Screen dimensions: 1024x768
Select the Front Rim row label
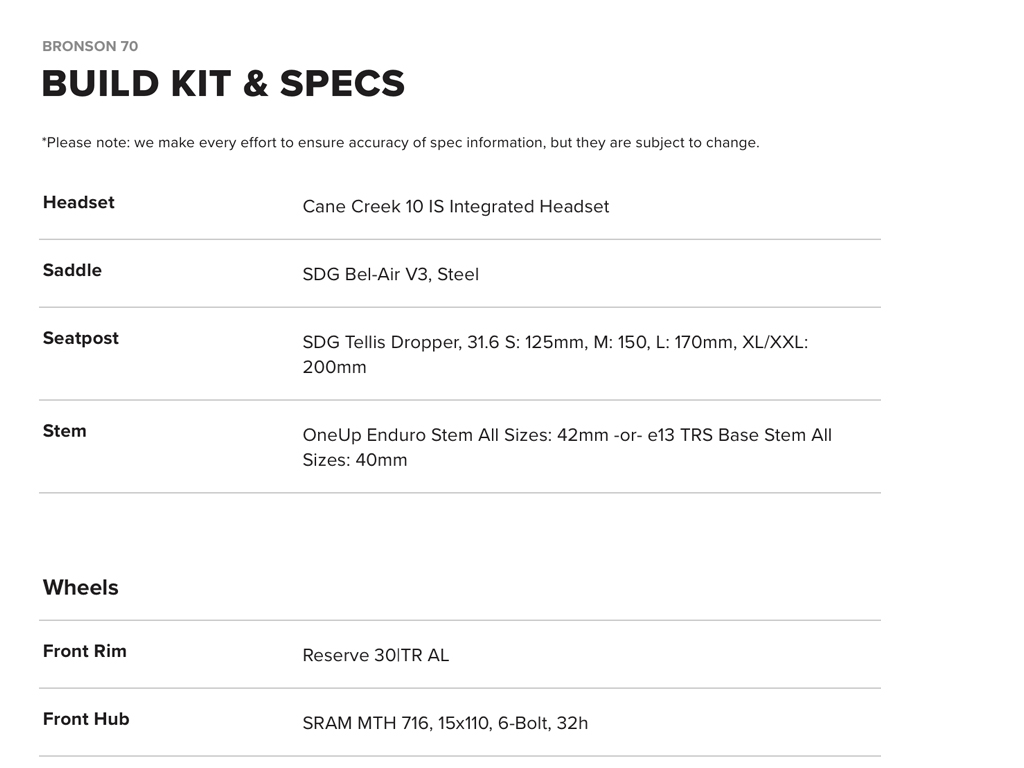(84, 651)
